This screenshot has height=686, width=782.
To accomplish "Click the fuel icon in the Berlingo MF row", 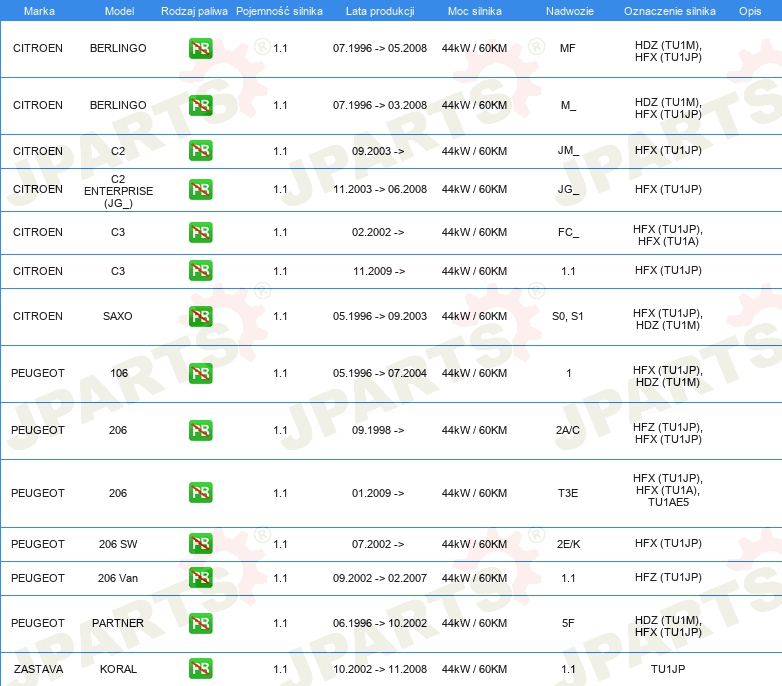I will pos(201,48).
